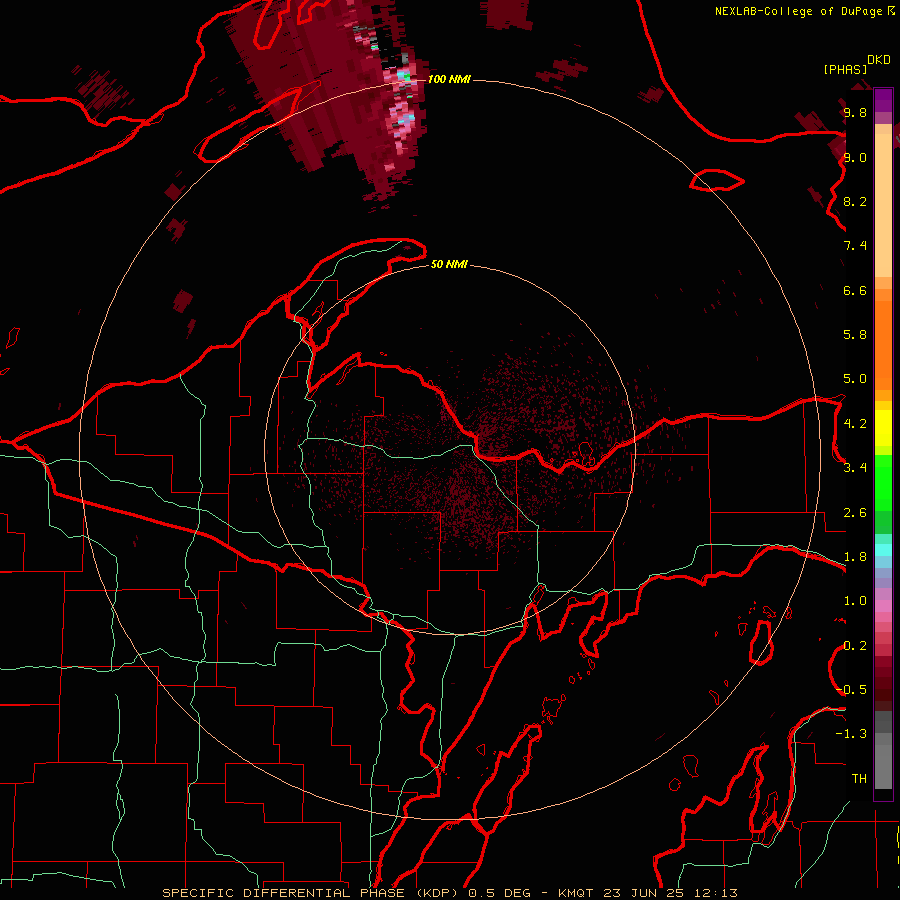Click the "50 NMI" range ring label
The width and height of the screenshot is (900, 900).
pyautogui.click(x=449, y=264)
